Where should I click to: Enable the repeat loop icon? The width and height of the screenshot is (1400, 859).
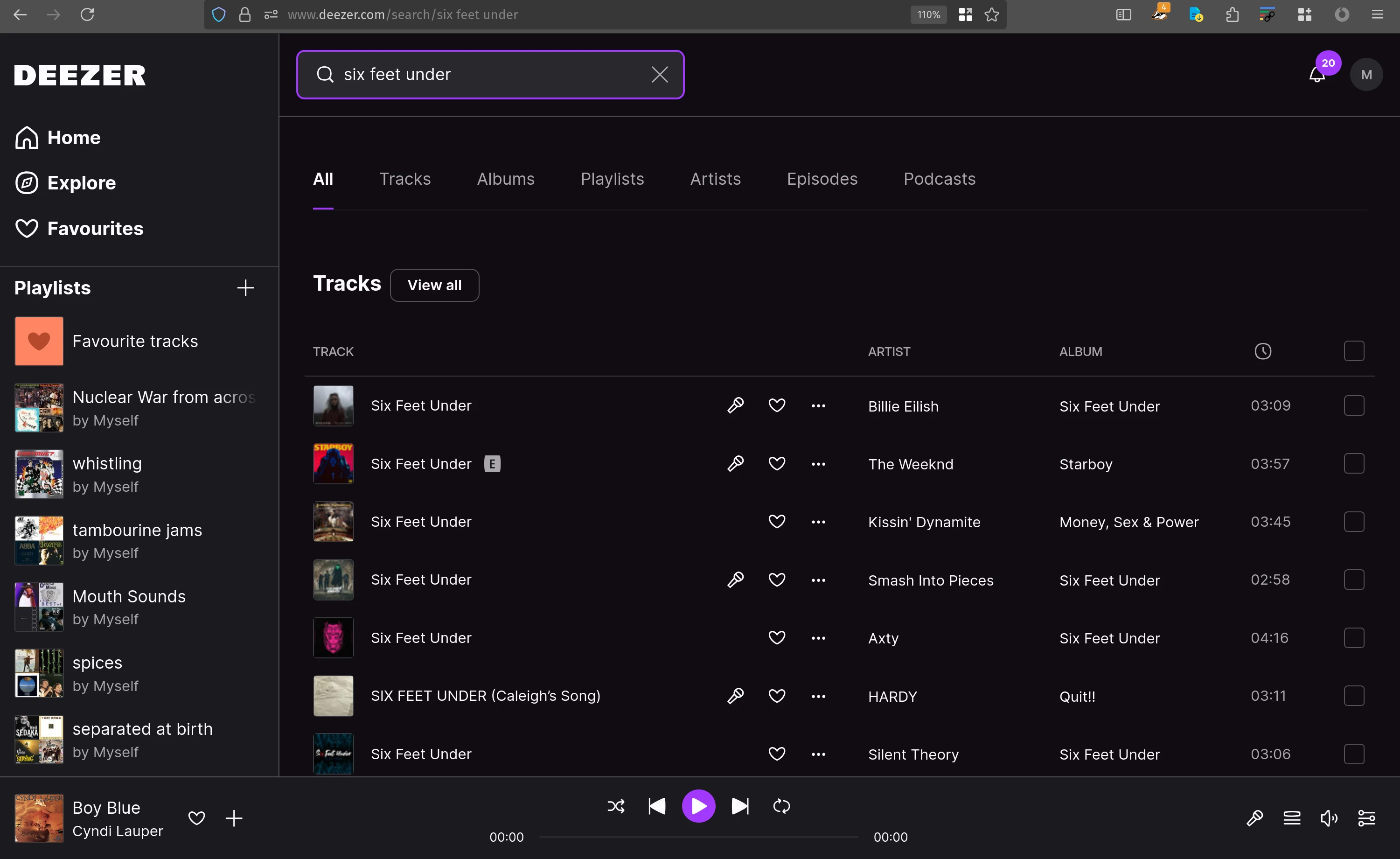[781, 806]
